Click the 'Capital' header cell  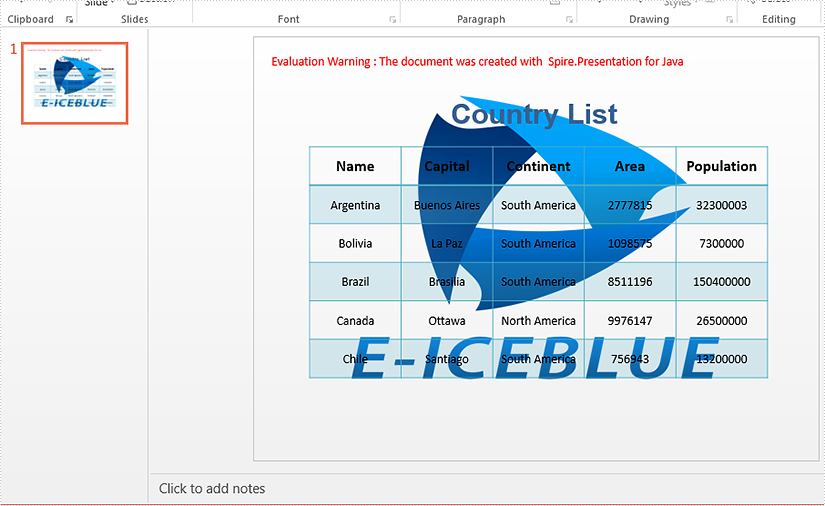pos(447,166)
